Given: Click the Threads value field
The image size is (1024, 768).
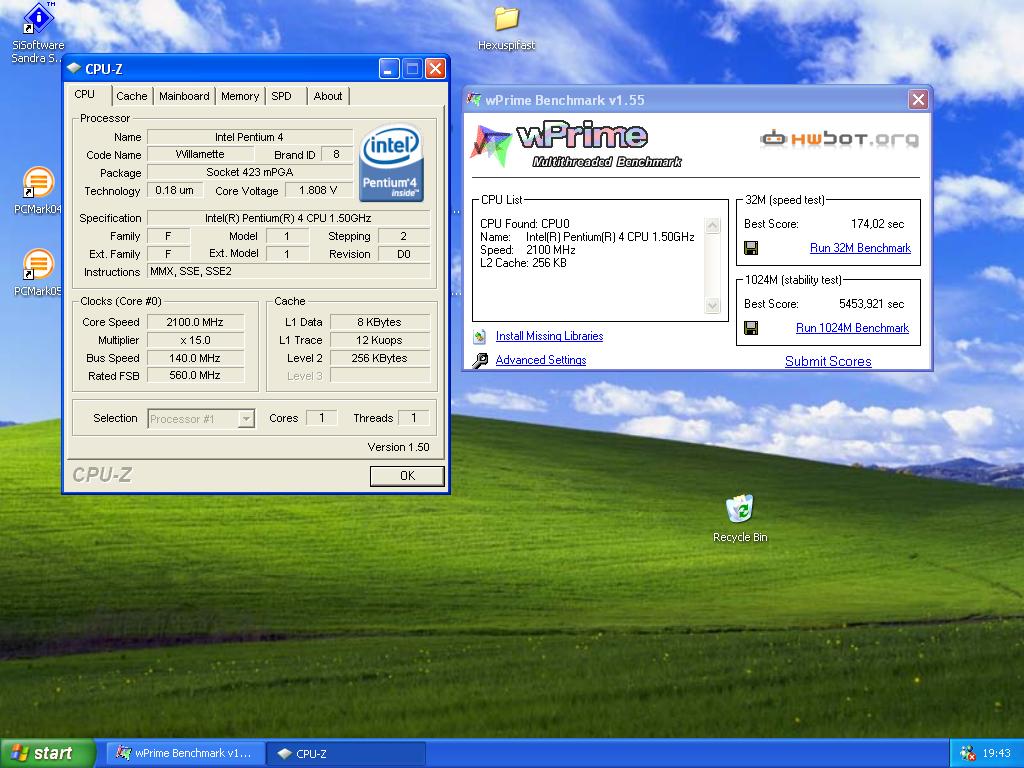Looking at the screenshot, I should coord(413,418).
